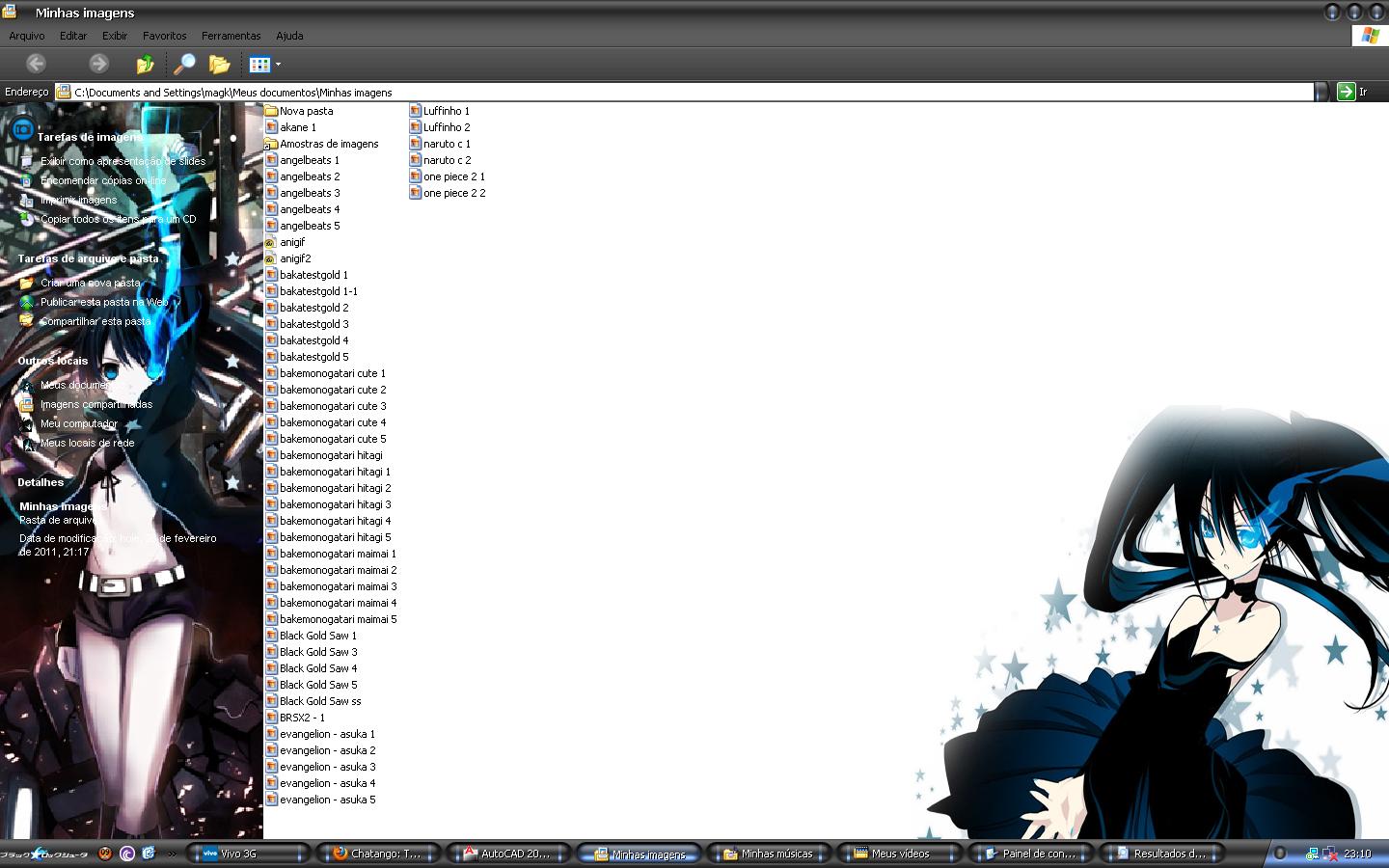
Task: Select the anigif2 file icon
Action: coord(271,258)
